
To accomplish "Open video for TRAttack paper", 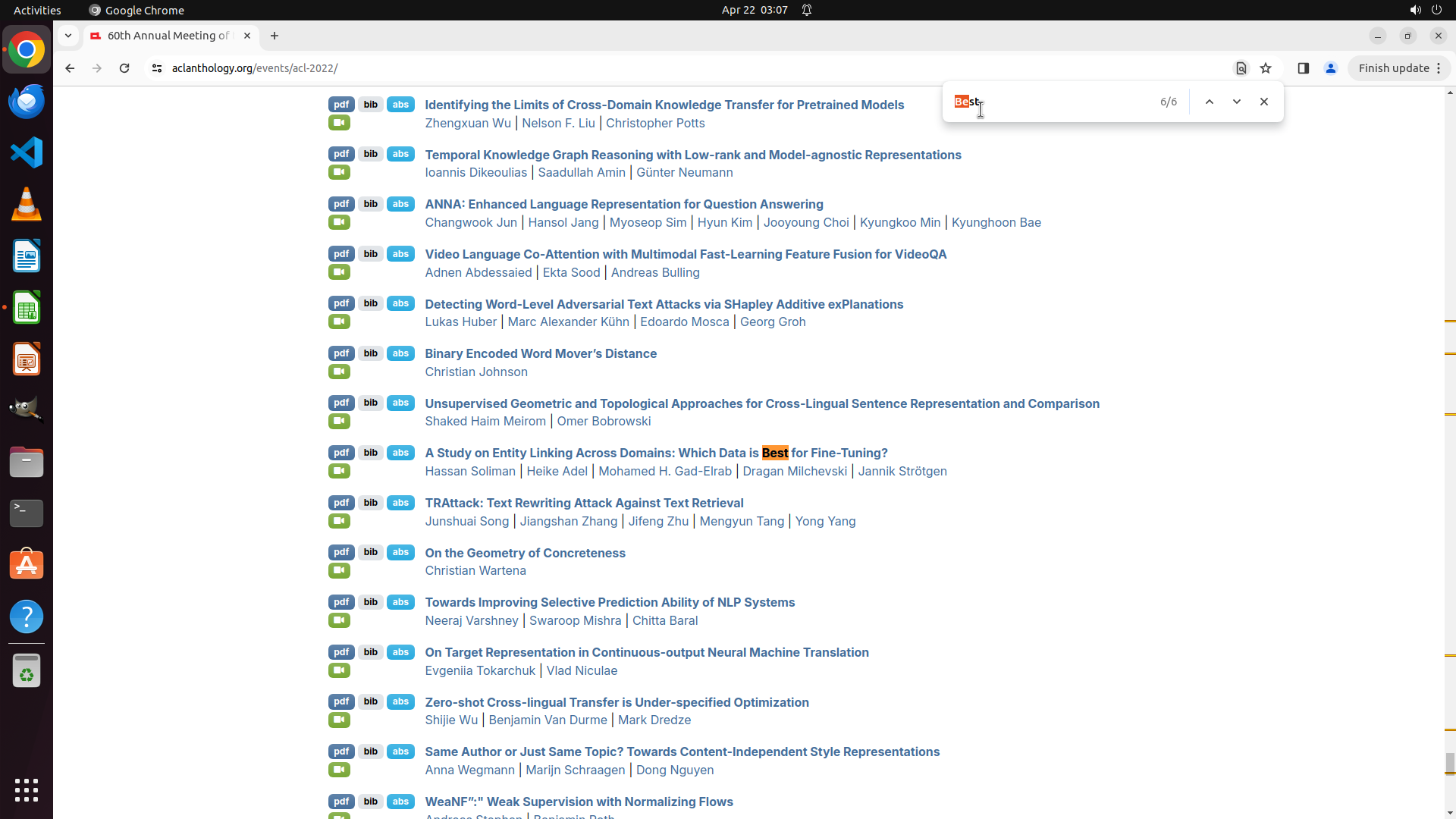I will pos(339,521).
